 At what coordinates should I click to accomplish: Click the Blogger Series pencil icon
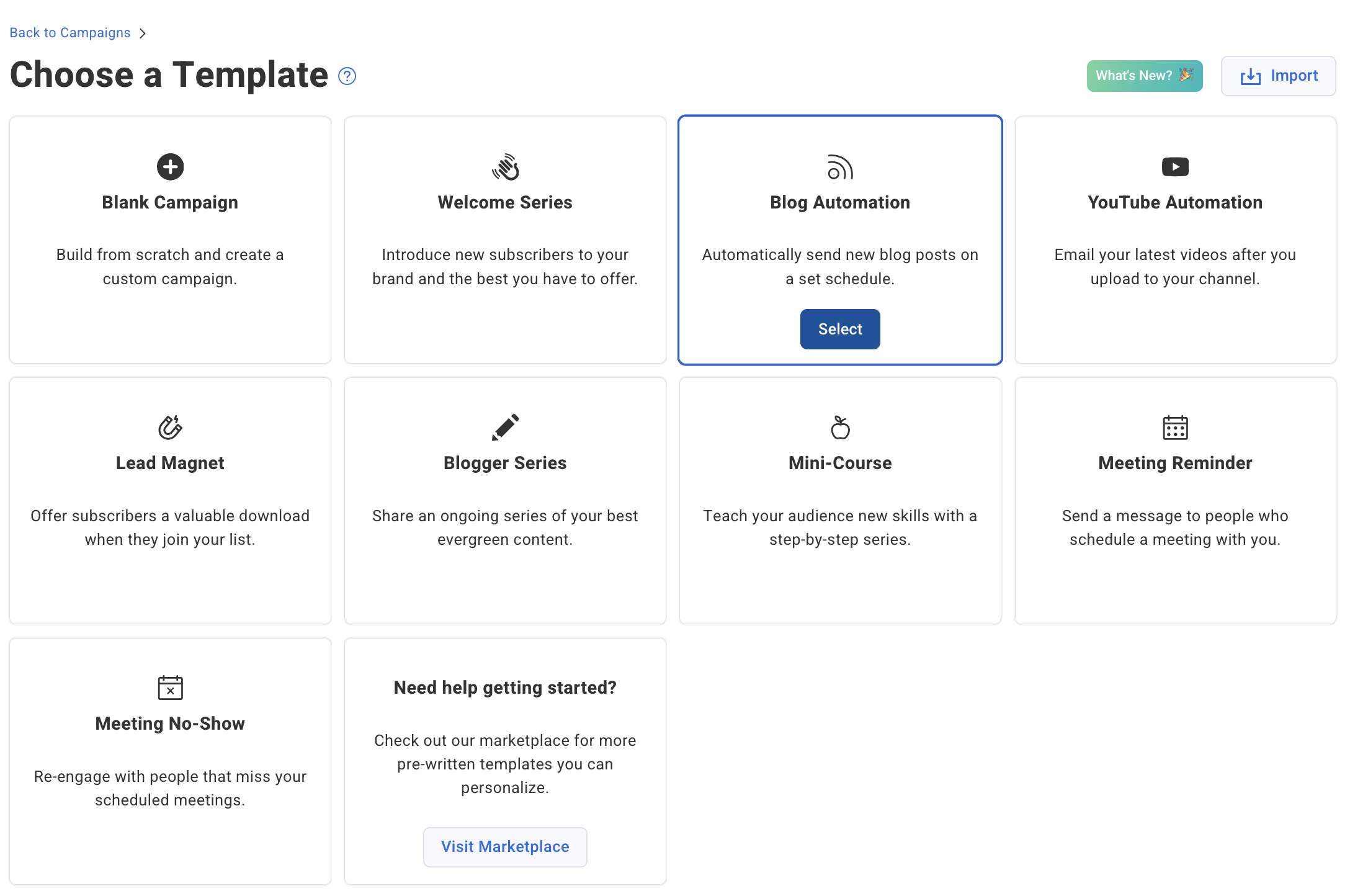click(x=504, y=427)
